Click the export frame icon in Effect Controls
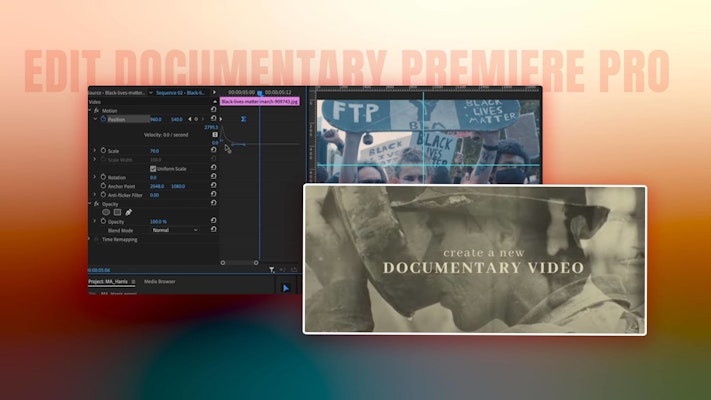 (294, 270)
